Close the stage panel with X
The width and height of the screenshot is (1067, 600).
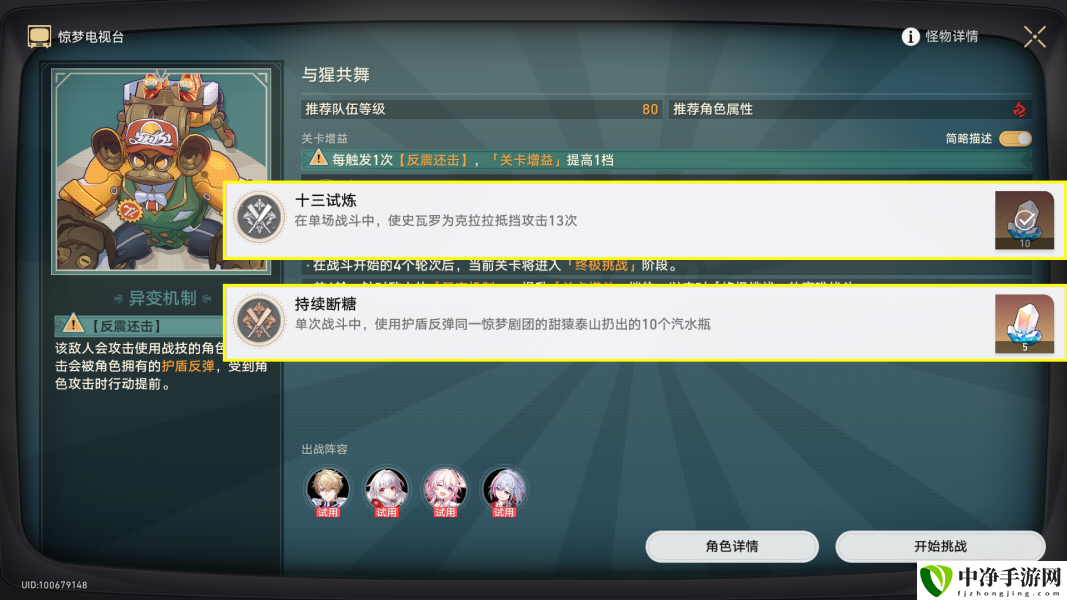click(1034, 37)
